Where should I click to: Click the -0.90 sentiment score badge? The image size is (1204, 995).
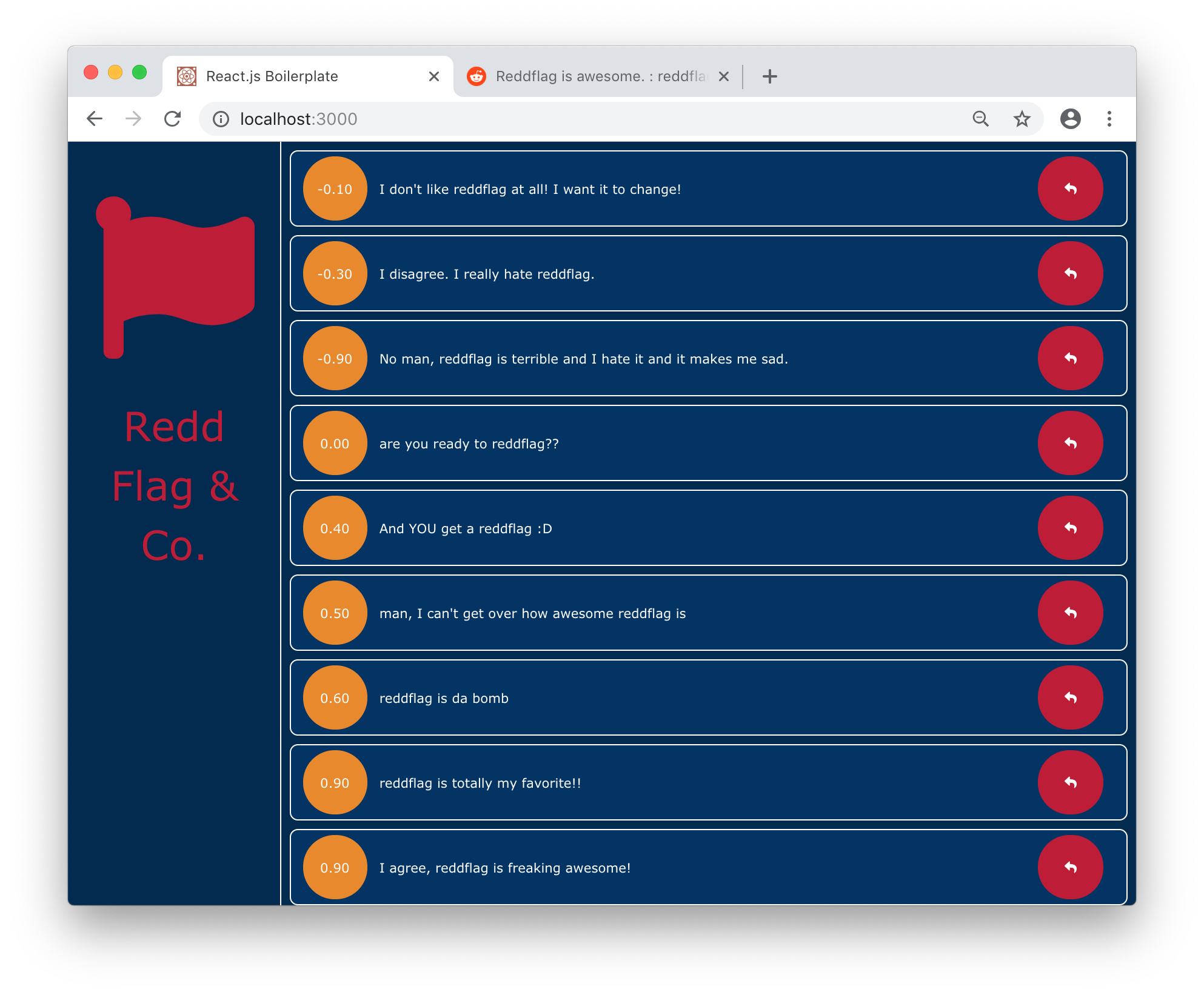pos(335,358)
